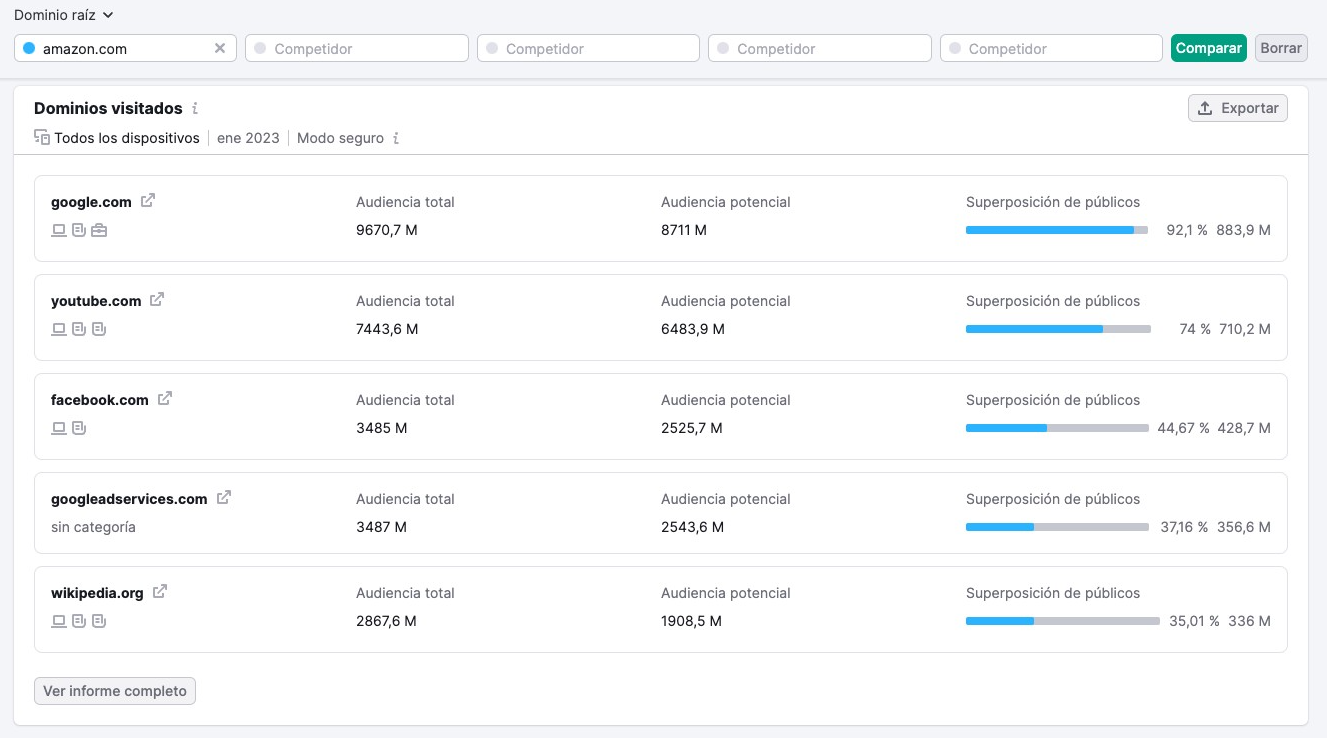Click the 2543,6 M potential audience value
The width and height of the screenshot is (1327, 738).
[693, 527]
